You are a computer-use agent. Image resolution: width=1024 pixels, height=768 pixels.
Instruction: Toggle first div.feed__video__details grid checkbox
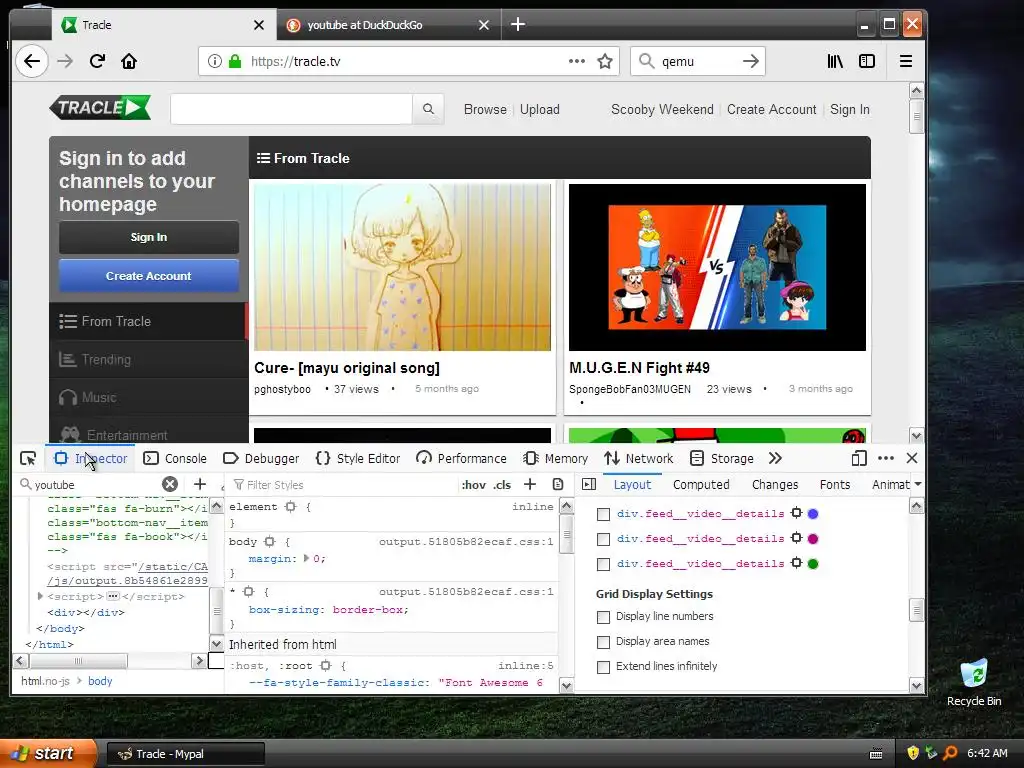click(603, 515)
